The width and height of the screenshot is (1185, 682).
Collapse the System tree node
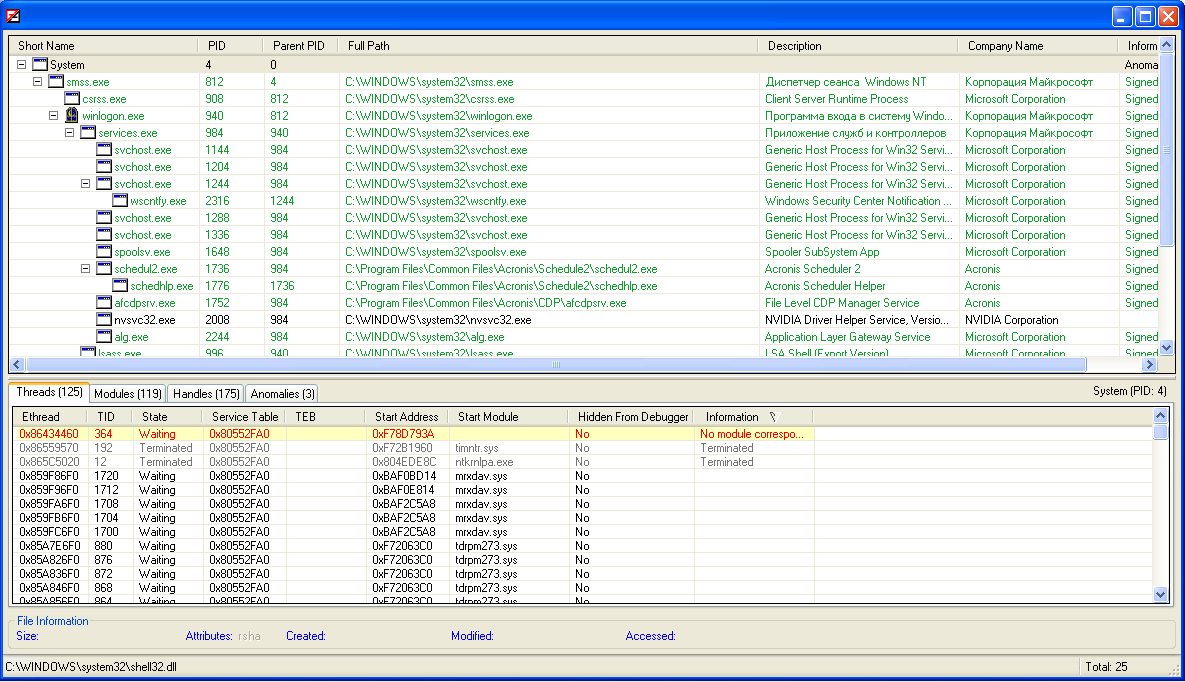pos(22,65)
